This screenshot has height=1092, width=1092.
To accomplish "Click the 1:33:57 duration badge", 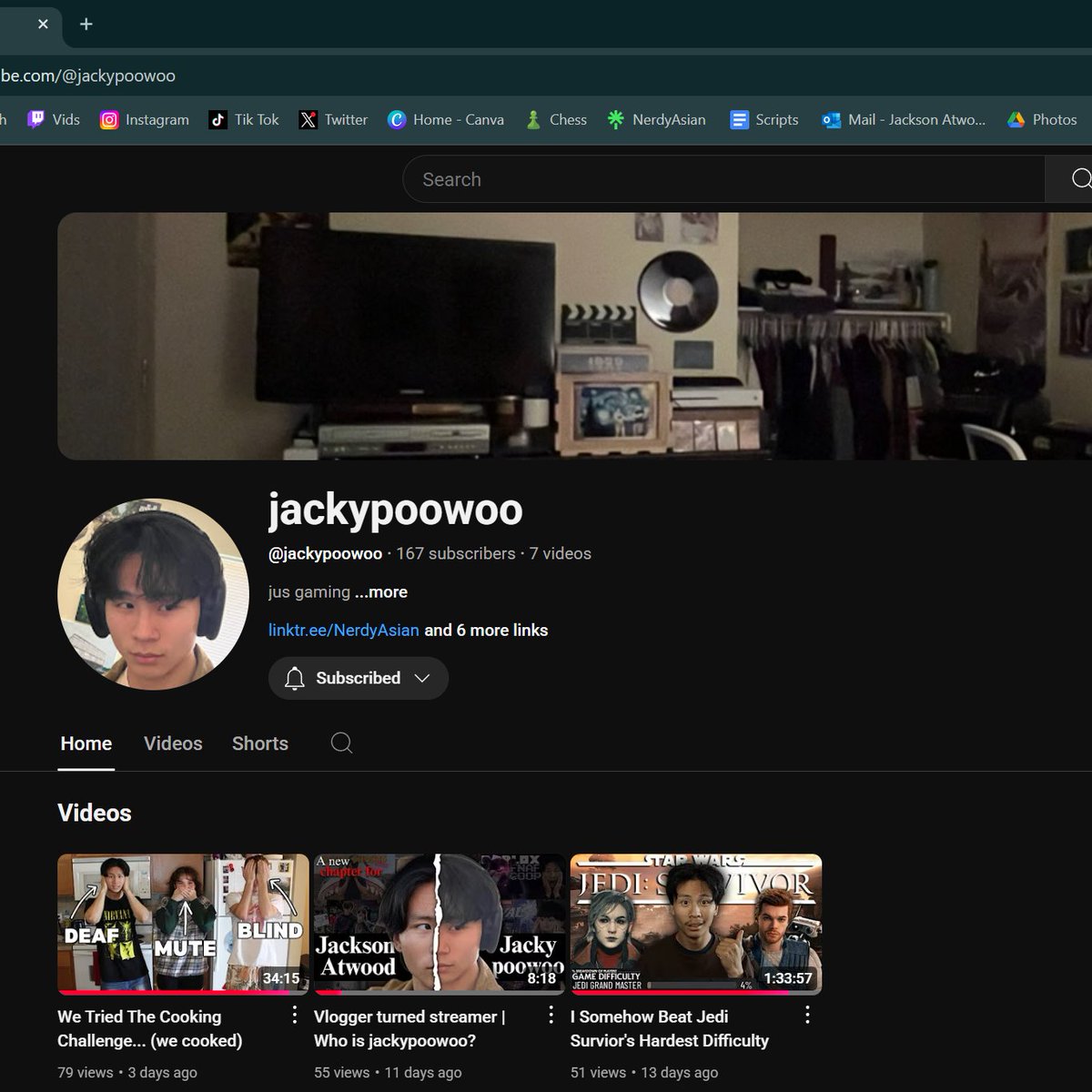I will coord(788,978).
